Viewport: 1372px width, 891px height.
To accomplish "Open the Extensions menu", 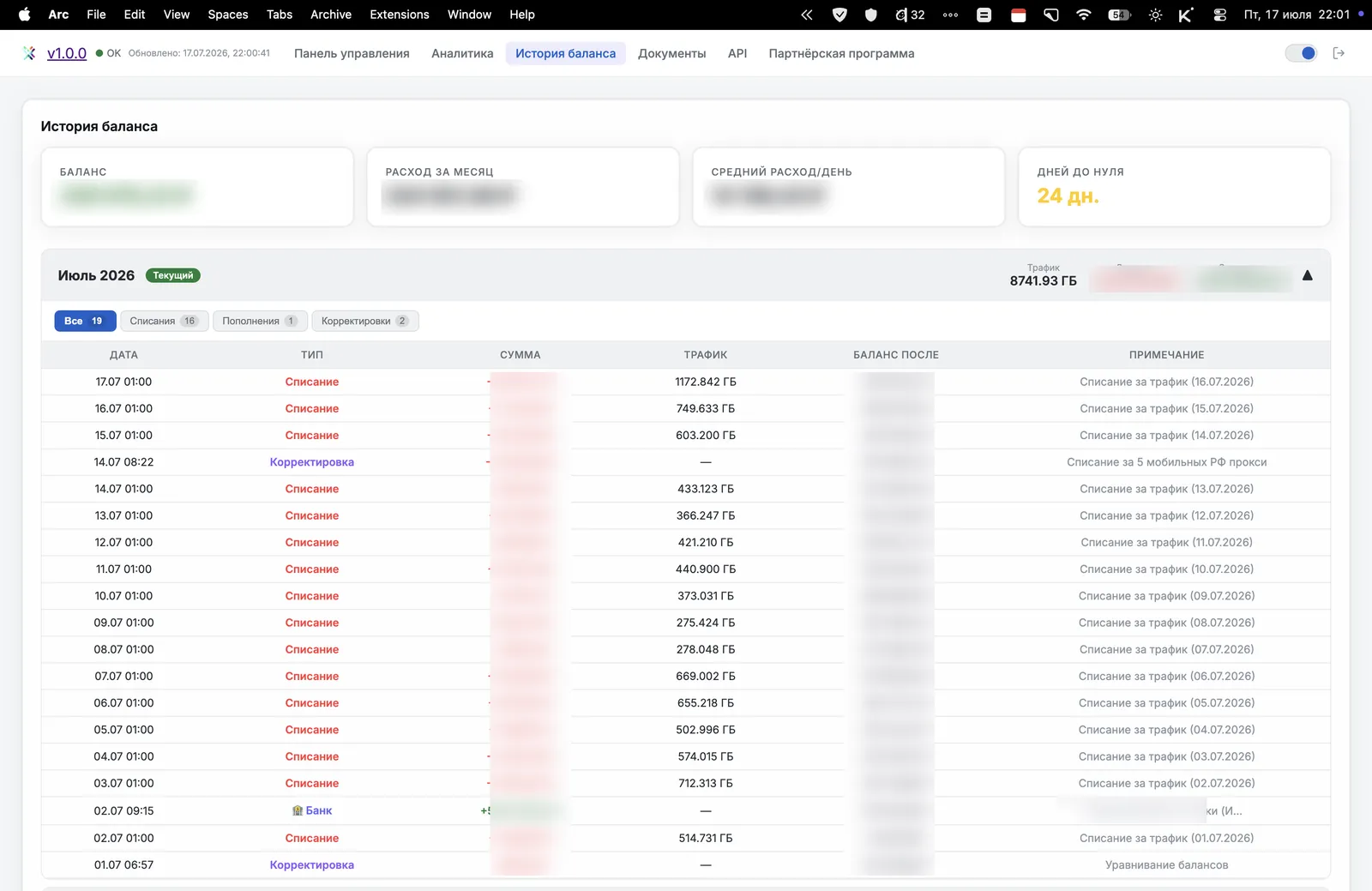I will 400,15.
